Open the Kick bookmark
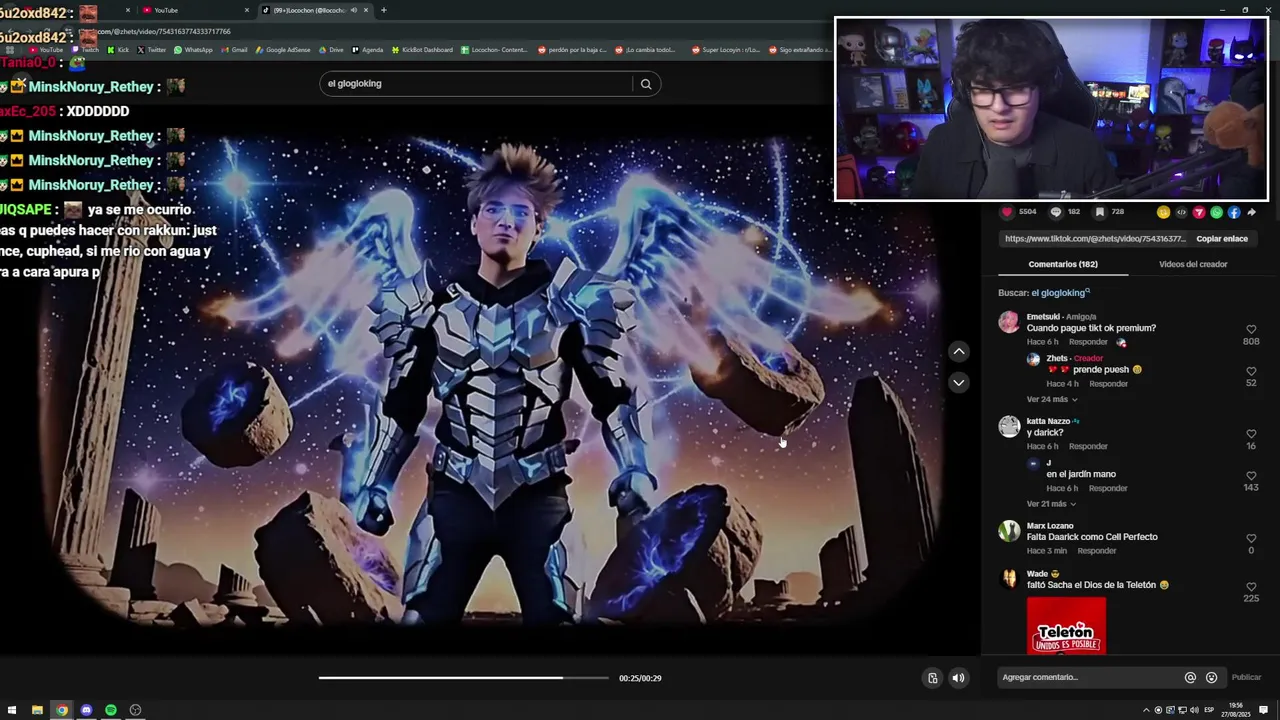The width and height of the screenshot is (1280, 720). [x=119, y=50]
